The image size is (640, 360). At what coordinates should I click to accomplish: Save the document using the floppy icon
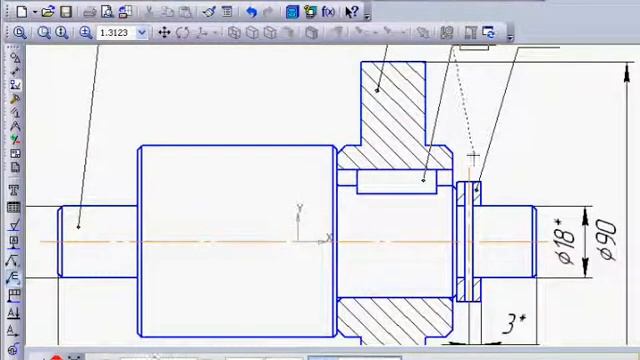tap(66, 12)
